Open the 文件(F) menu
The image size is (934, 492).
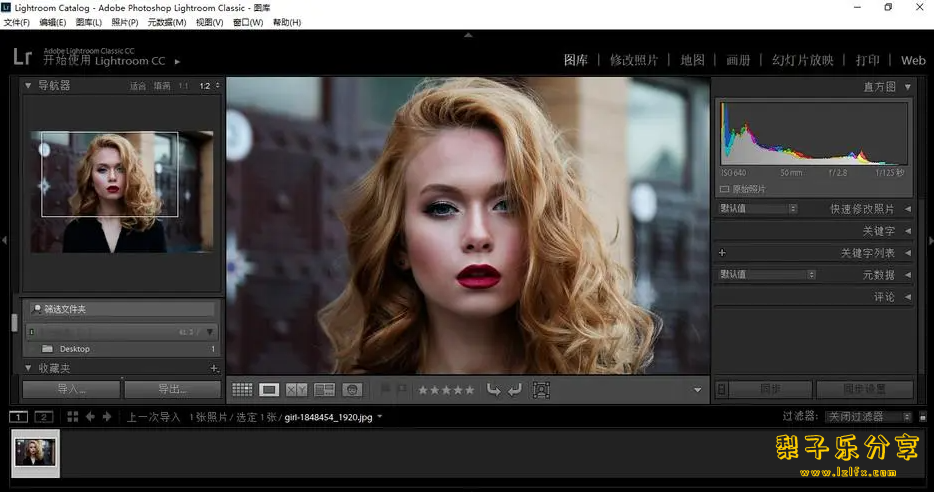click(x=17, y=23)
